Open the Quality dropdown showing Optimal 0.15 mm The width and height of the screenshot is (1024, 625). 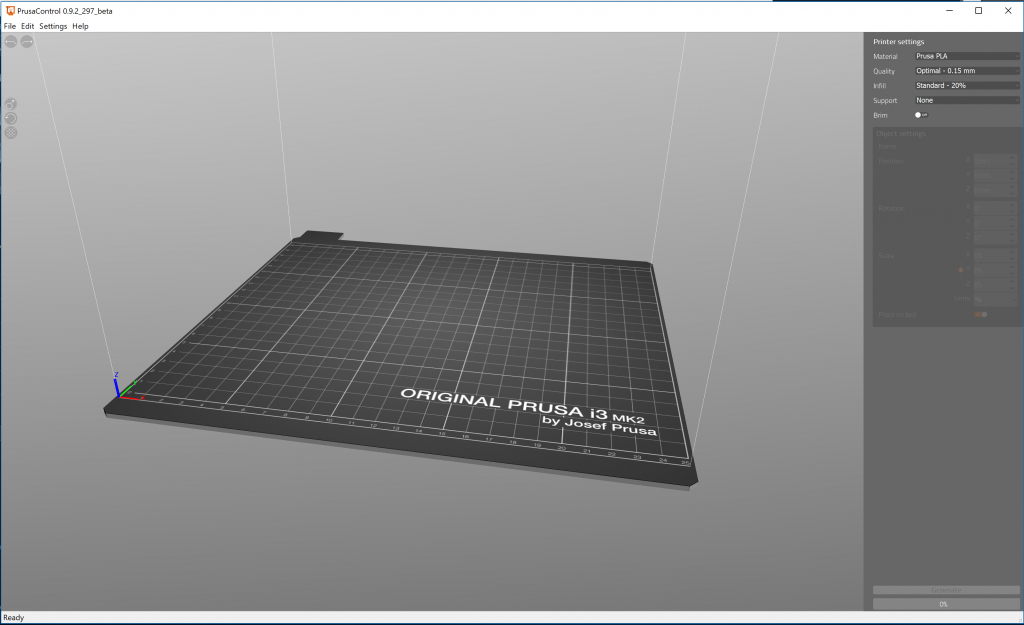point(967,71)
